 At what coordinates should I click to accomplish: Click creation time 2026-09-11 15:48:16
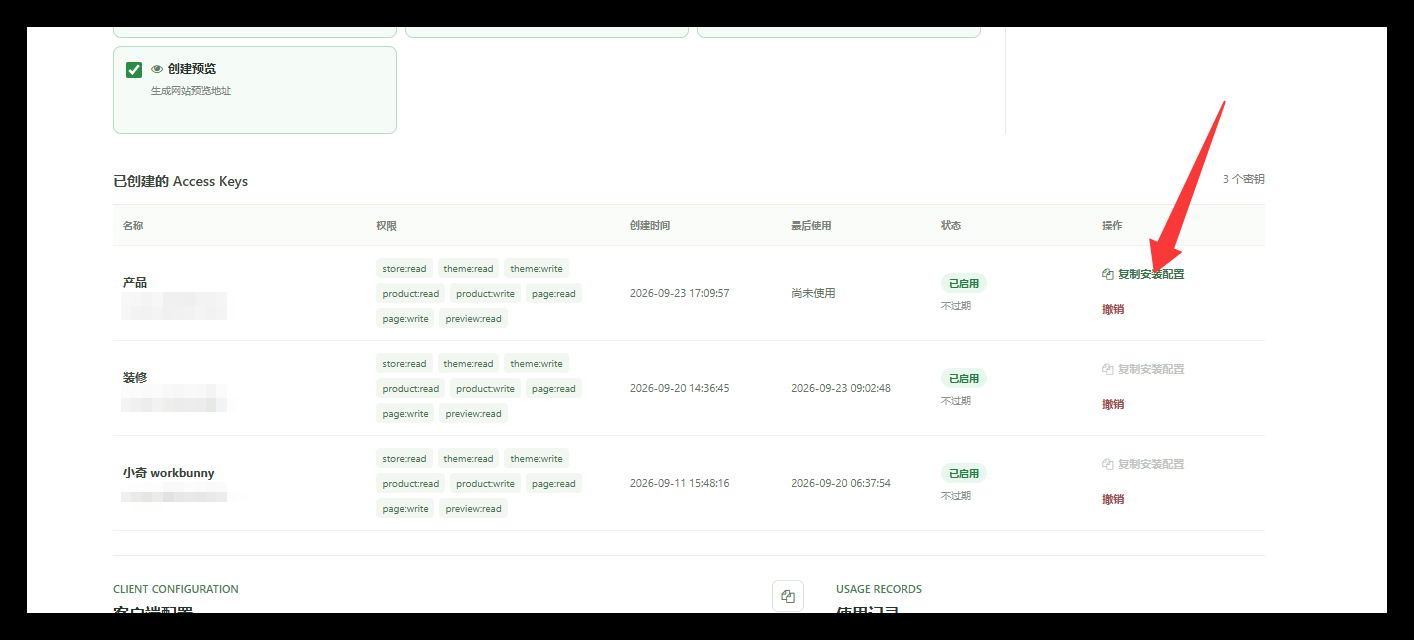point(680,483)
